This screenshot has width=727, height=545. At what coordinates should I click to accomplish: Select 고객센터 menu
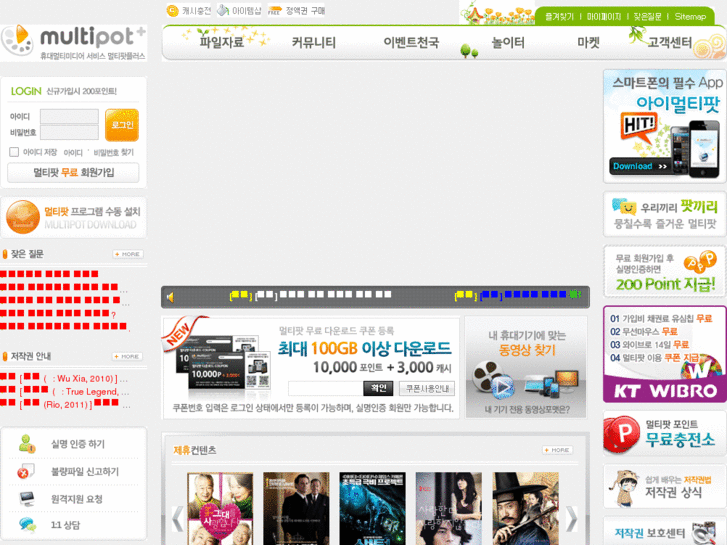(x=669, y=42)
